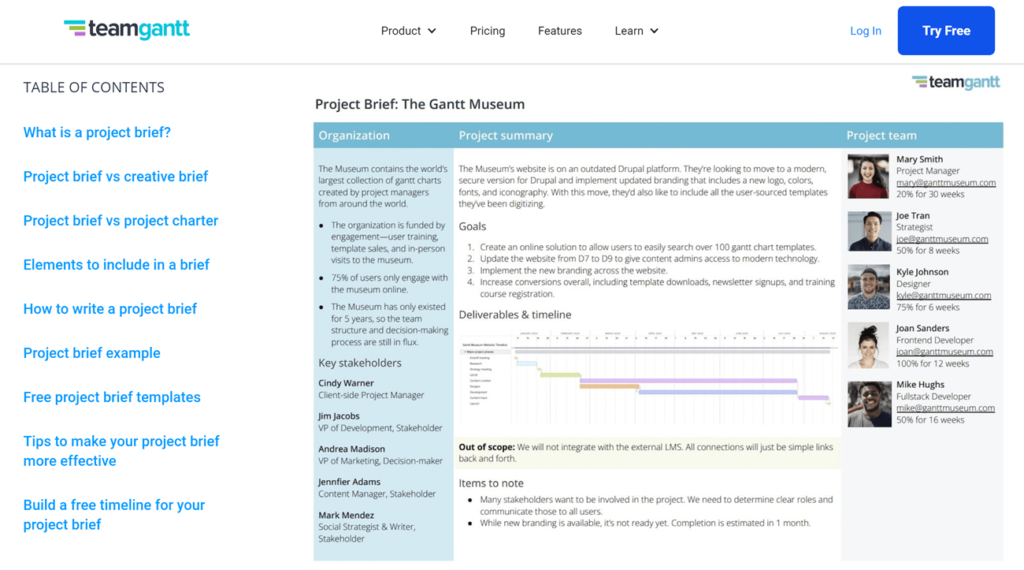This screenshot has width=1024, height=570.
Task: Click the Log In link
Action: (865, 31)
